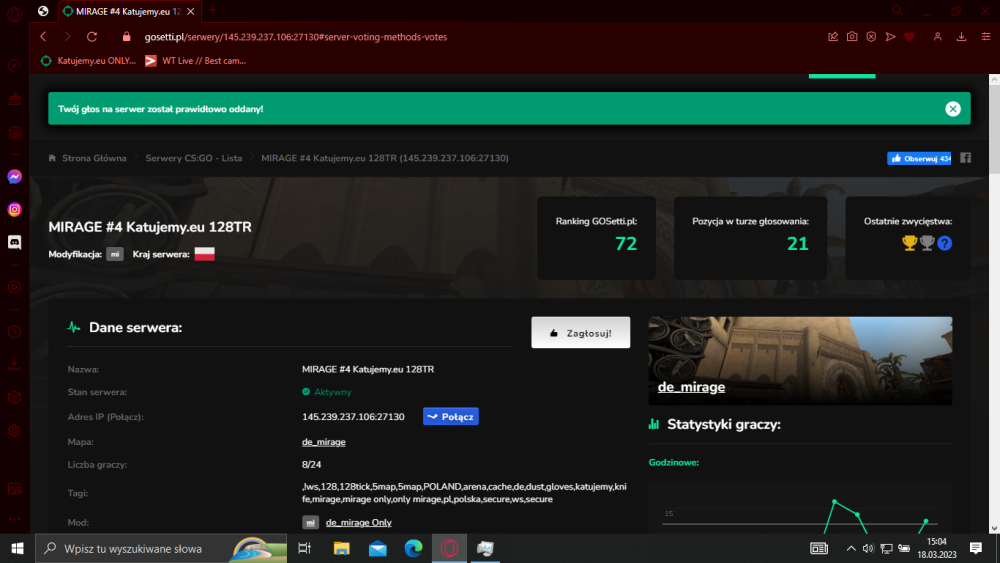The width and height of the screenshot is (1000, 563).
Task: Open the ad blocker shield icon
Action: click(x=871, y=37)
